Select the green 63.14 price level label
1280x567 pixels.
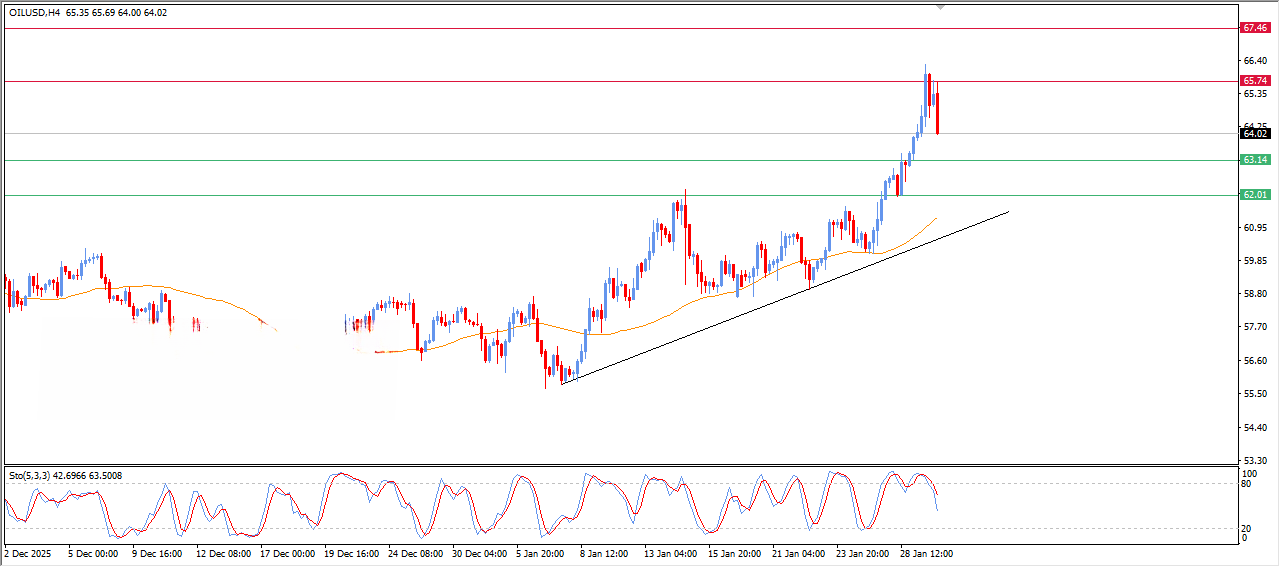pyautogui.click(x=1254, y=160)
